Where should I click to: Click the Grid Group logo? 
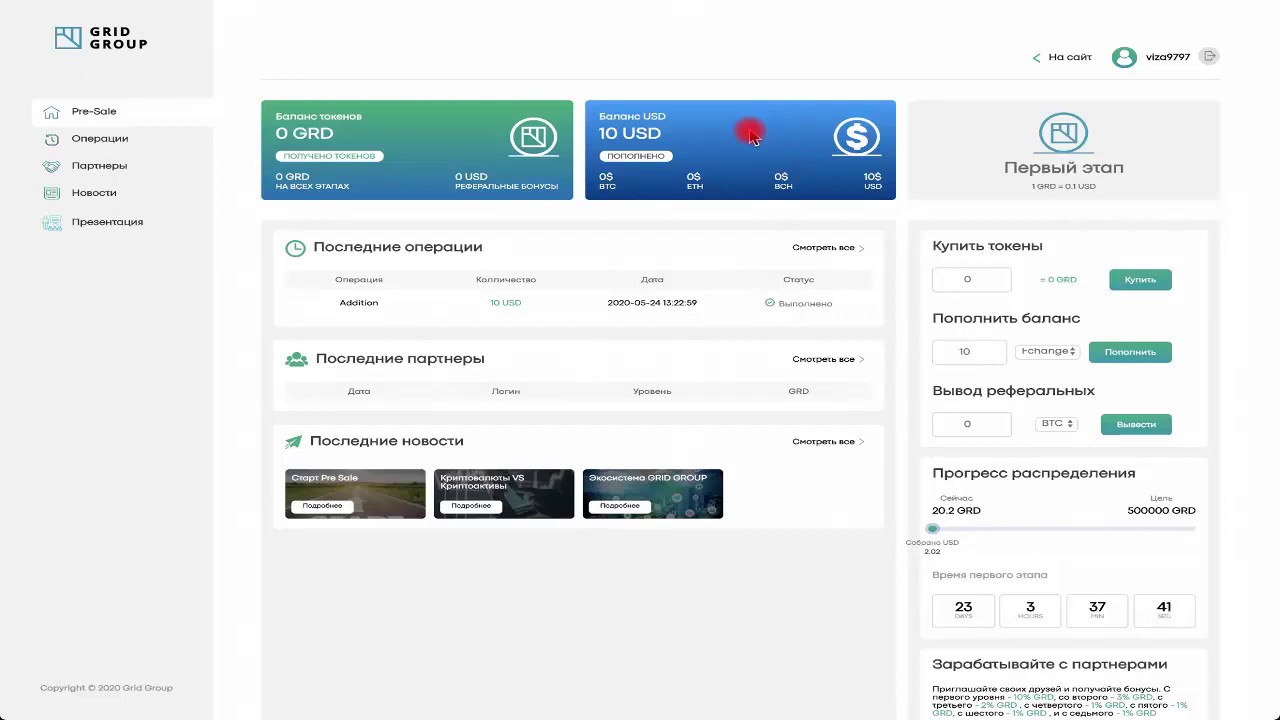tap(101, 38)
